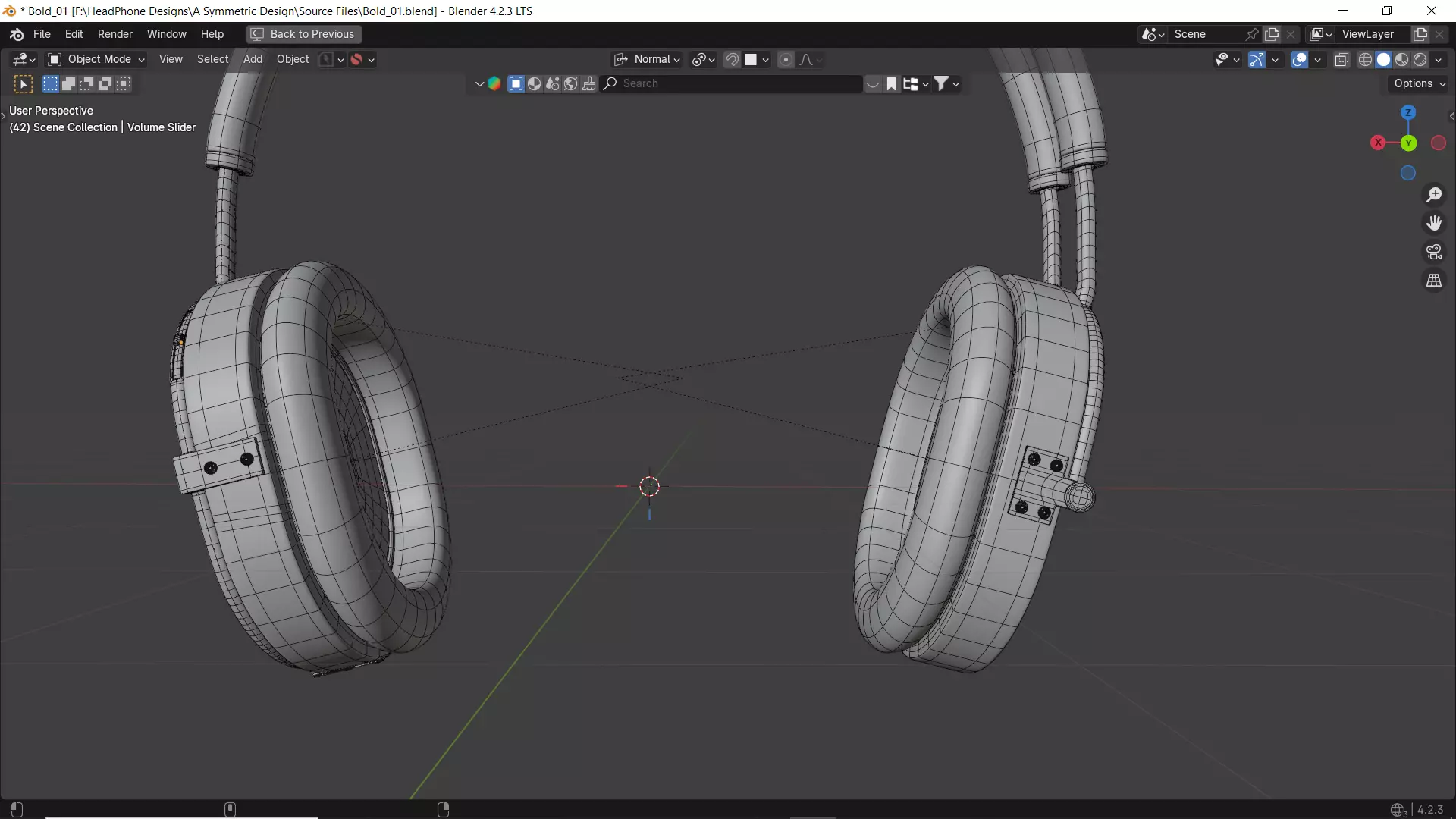Toggle proportional editing
Image resolution: width=1456 pixels, height=819 pixels.
[786, 59]
